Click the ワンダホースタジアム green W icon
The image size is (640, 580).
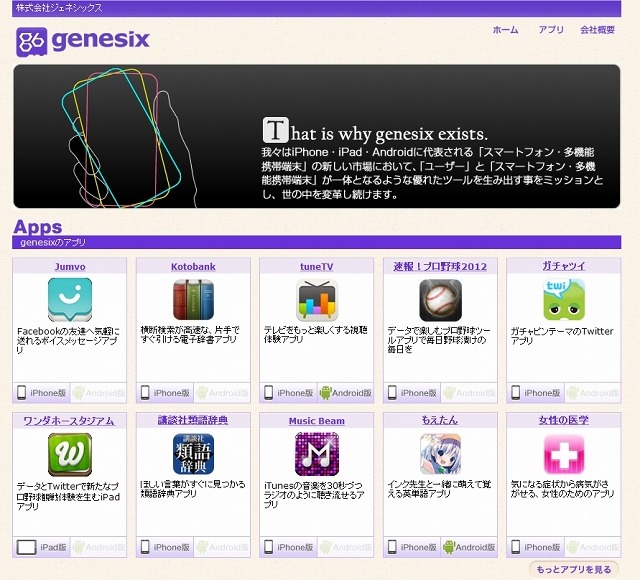click(70, 454)
